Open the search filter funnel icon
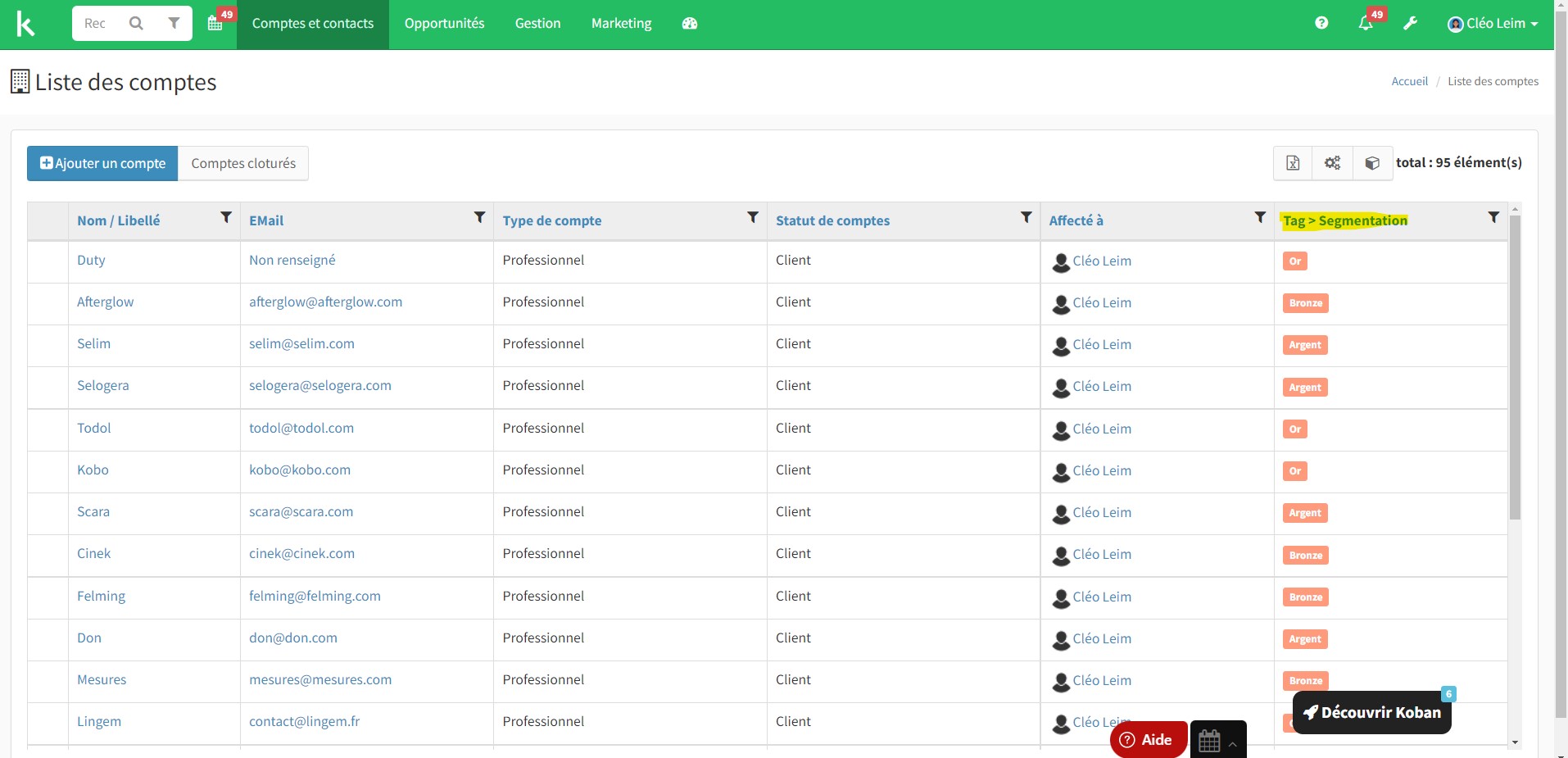Viewport: 1568px width, 758px height. click(x=174, y=23)
